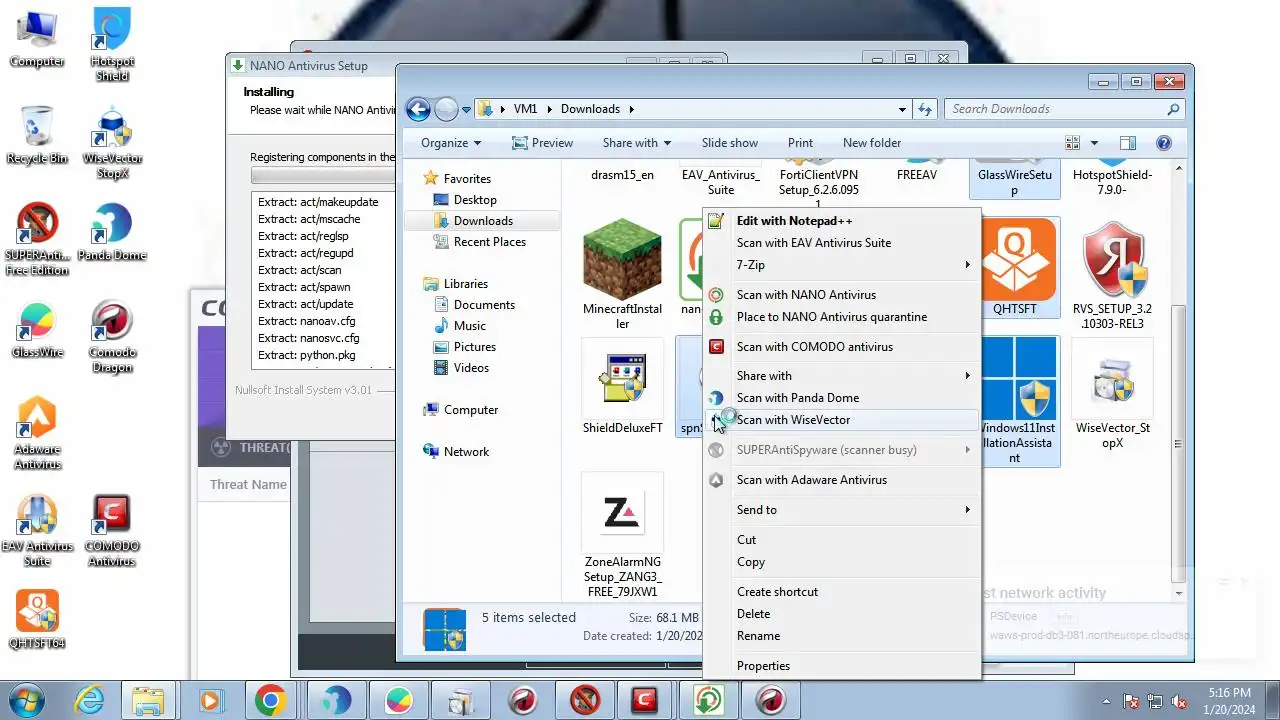Open Google Chrome from taskbar
Screen dimensions: 1280x720
(270, 700)
